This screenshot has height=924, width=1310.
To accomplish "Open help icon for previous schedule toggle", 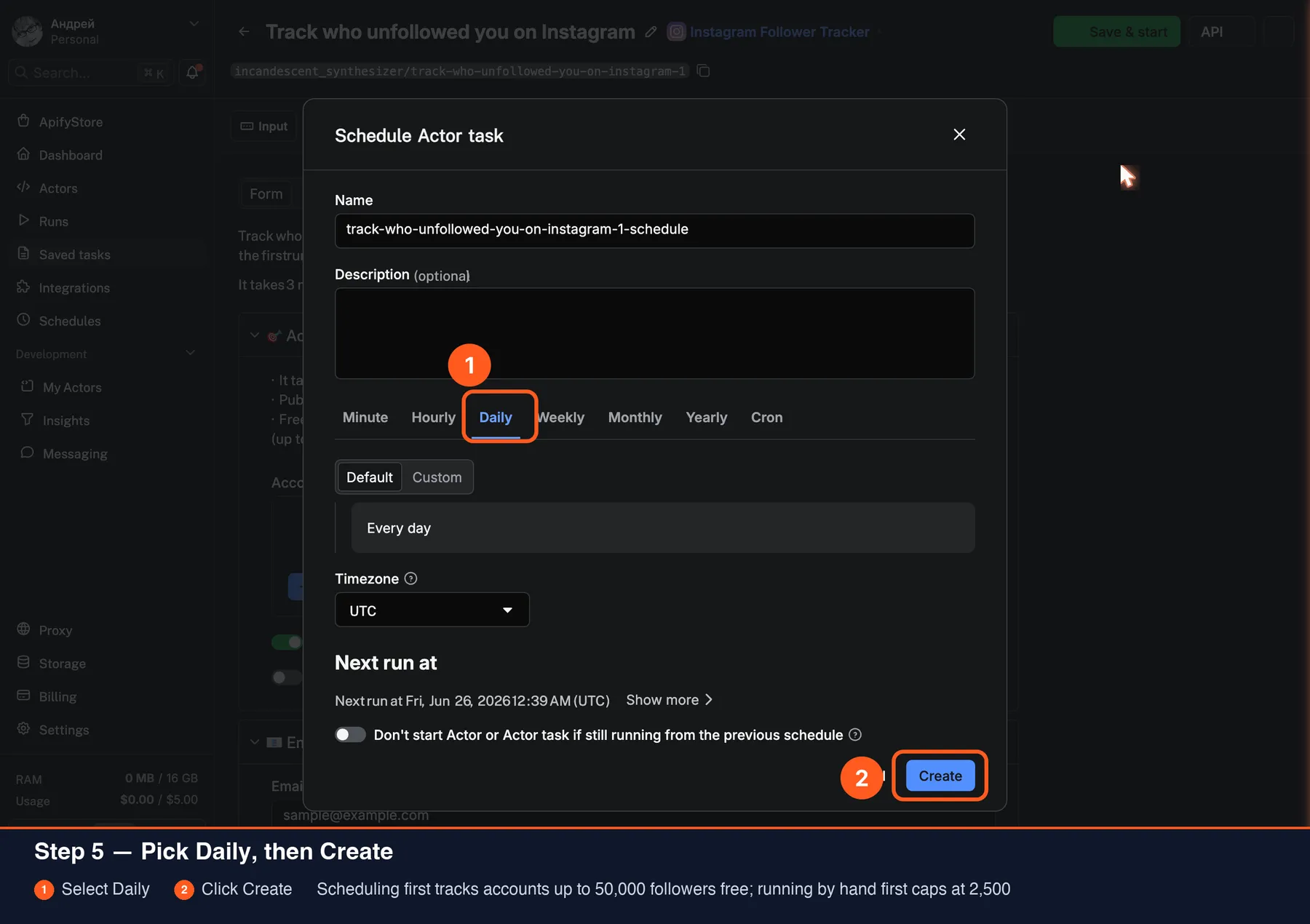I will tap(855, 735).
